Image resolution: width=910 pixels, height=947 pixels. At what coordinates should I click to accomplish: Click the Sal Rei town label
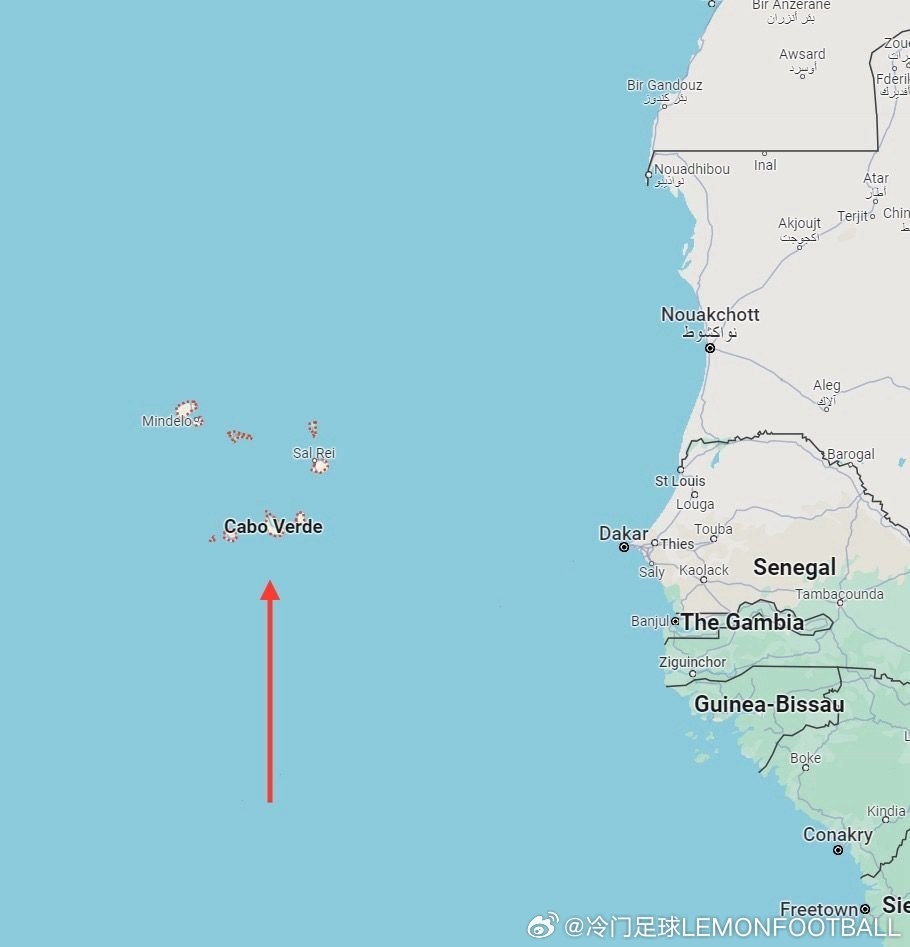click(x=313, y=453)
